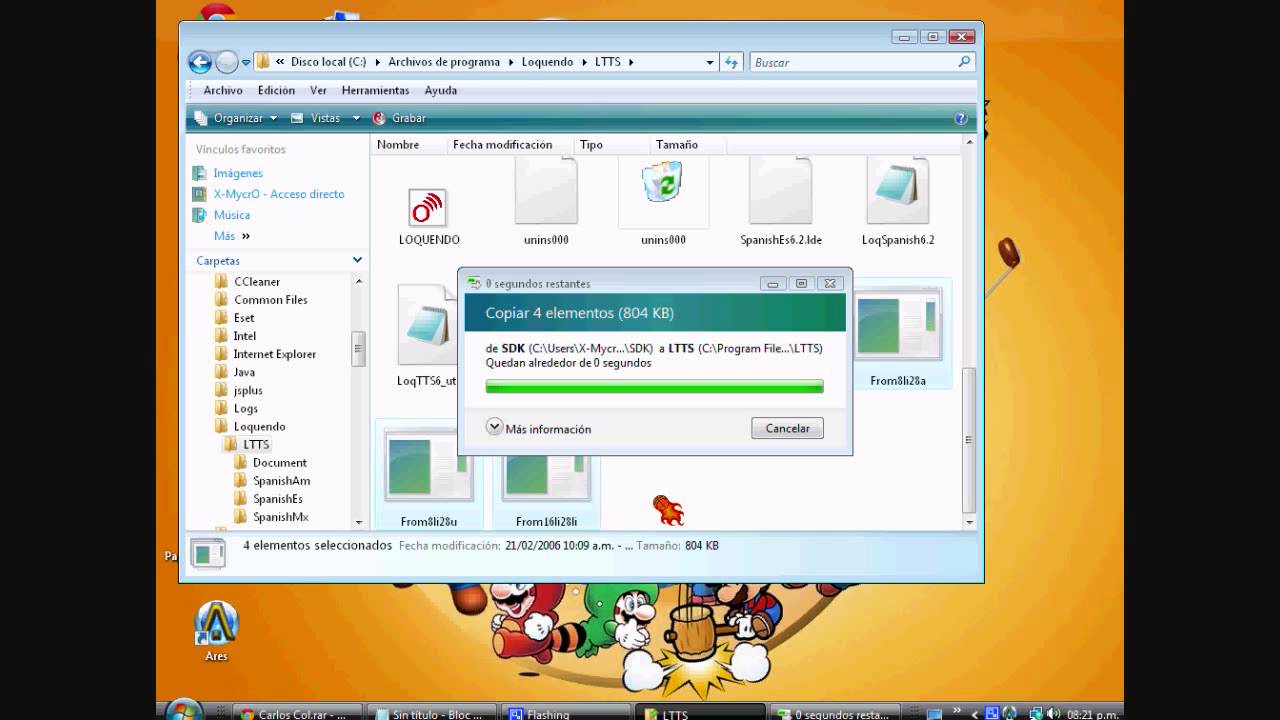The width and height of the screenshot is (1280, 720).
Task: Switch to Sin título - Bloc taskbar button
Action: pyautogui.click(x=432, y=714)
